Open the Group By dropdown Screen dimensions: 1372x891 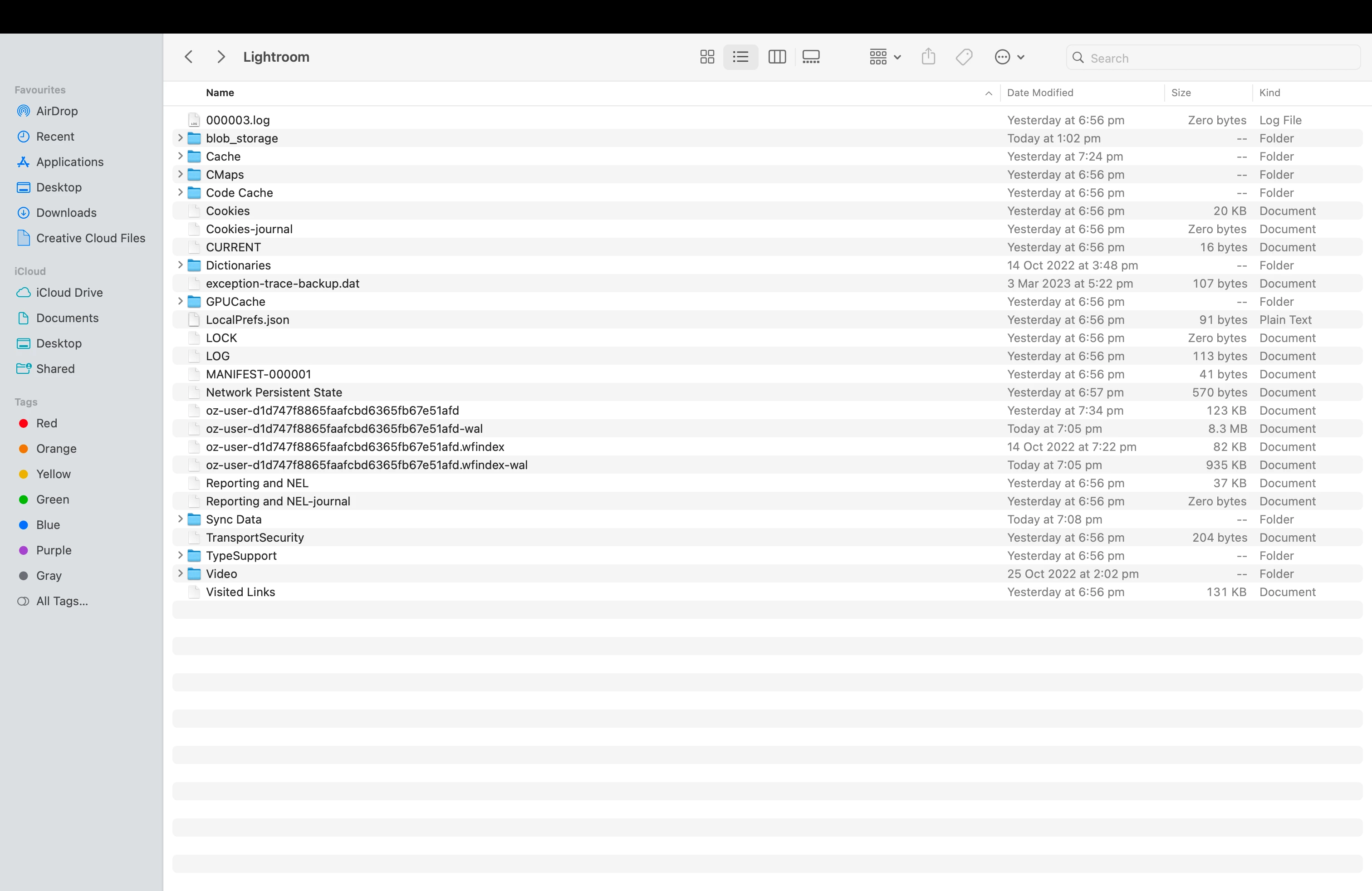(884, 57)
